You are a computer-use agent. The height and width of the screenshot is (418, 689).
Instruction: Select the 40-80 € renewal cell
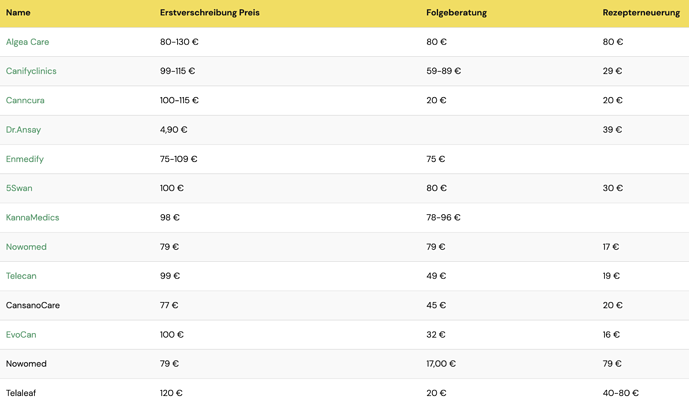[620, 393]
